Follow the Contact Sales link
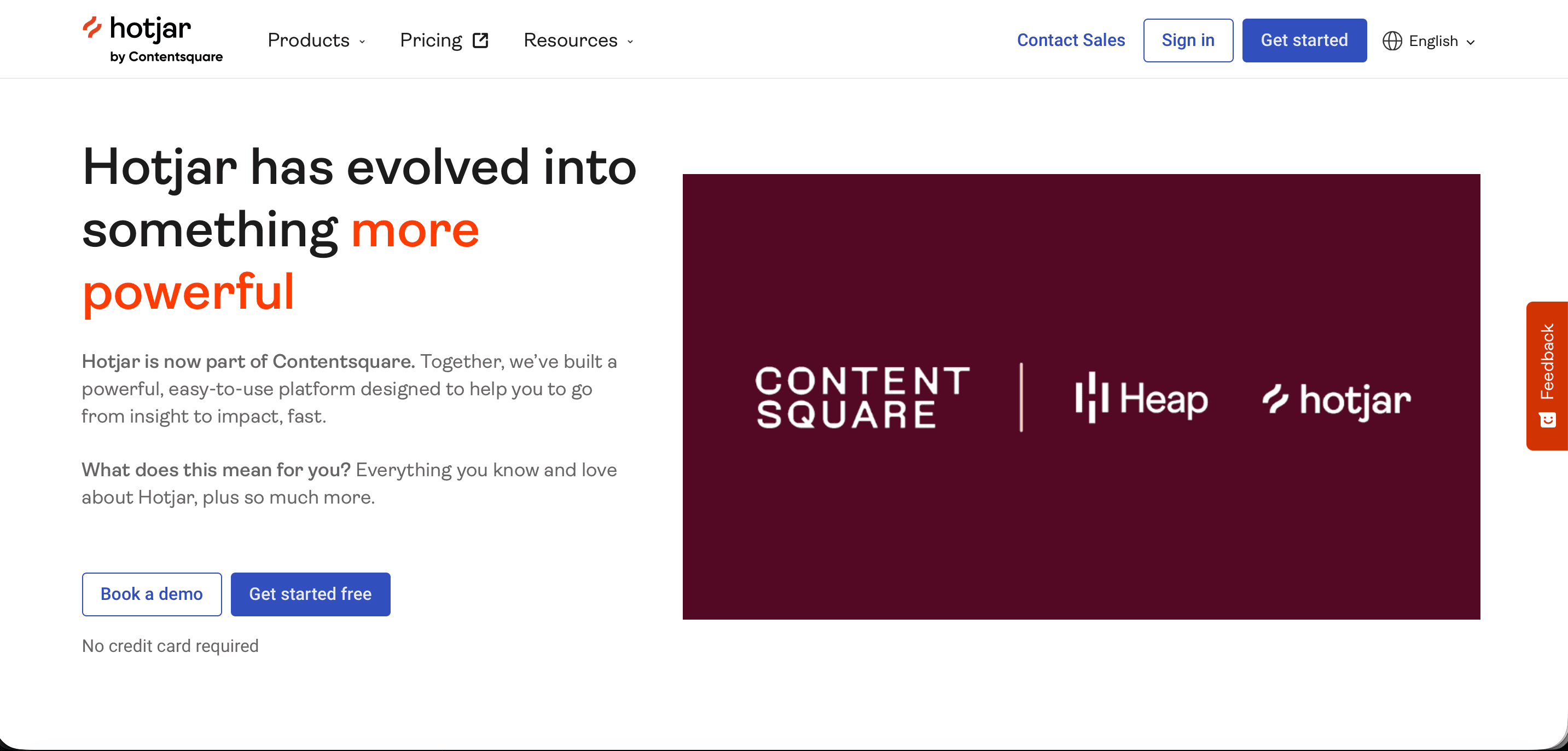1568x751 pixels. tap(1071, 40)
